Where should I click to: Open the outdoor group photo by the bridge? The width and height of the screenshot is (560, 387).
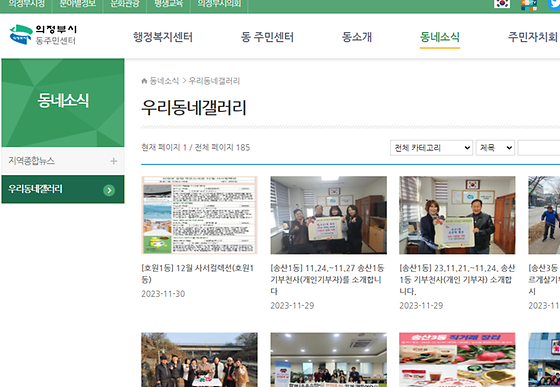[199, 360]
